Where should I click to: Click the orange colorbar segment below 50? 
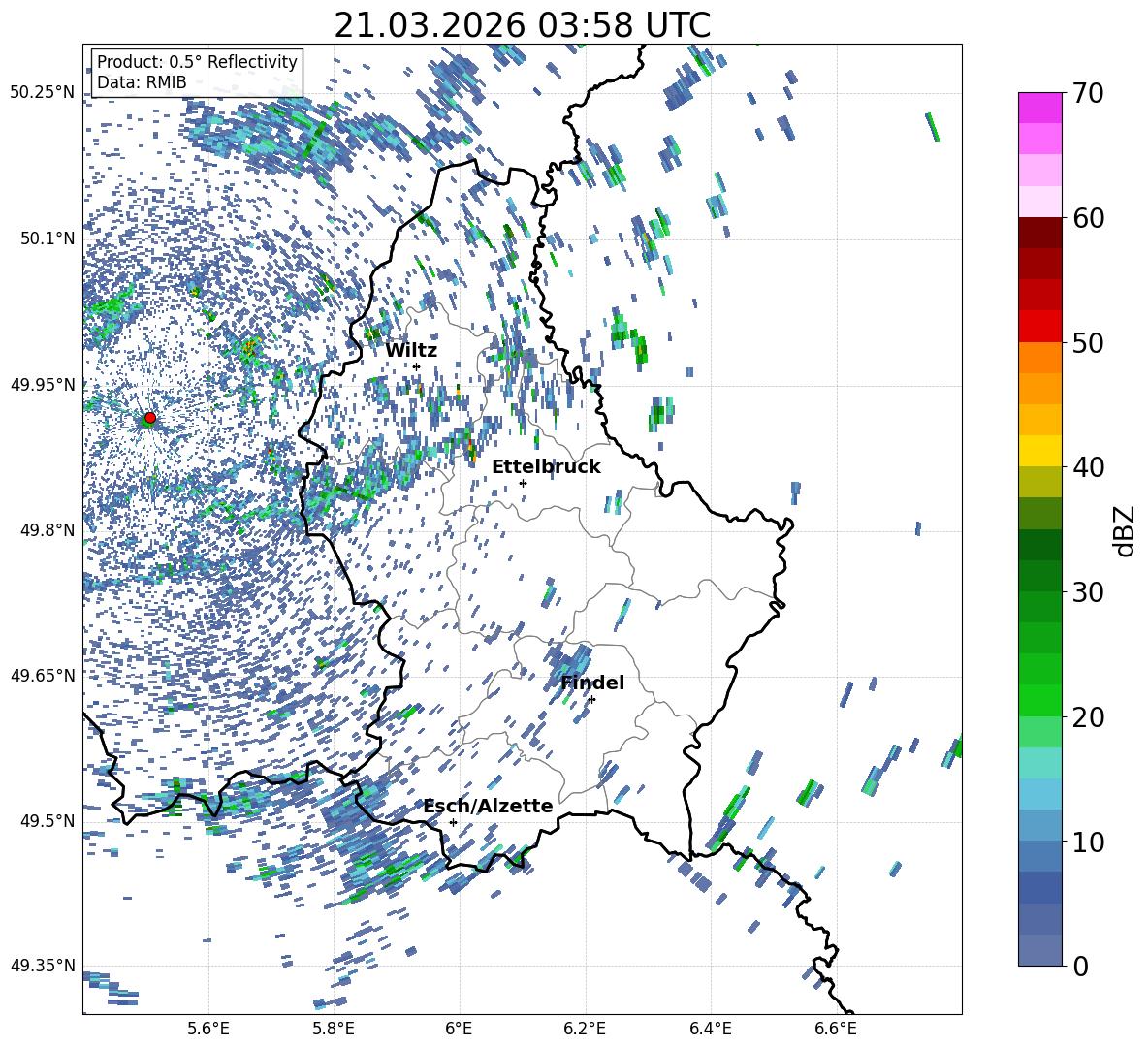(x=1040, y=357)
